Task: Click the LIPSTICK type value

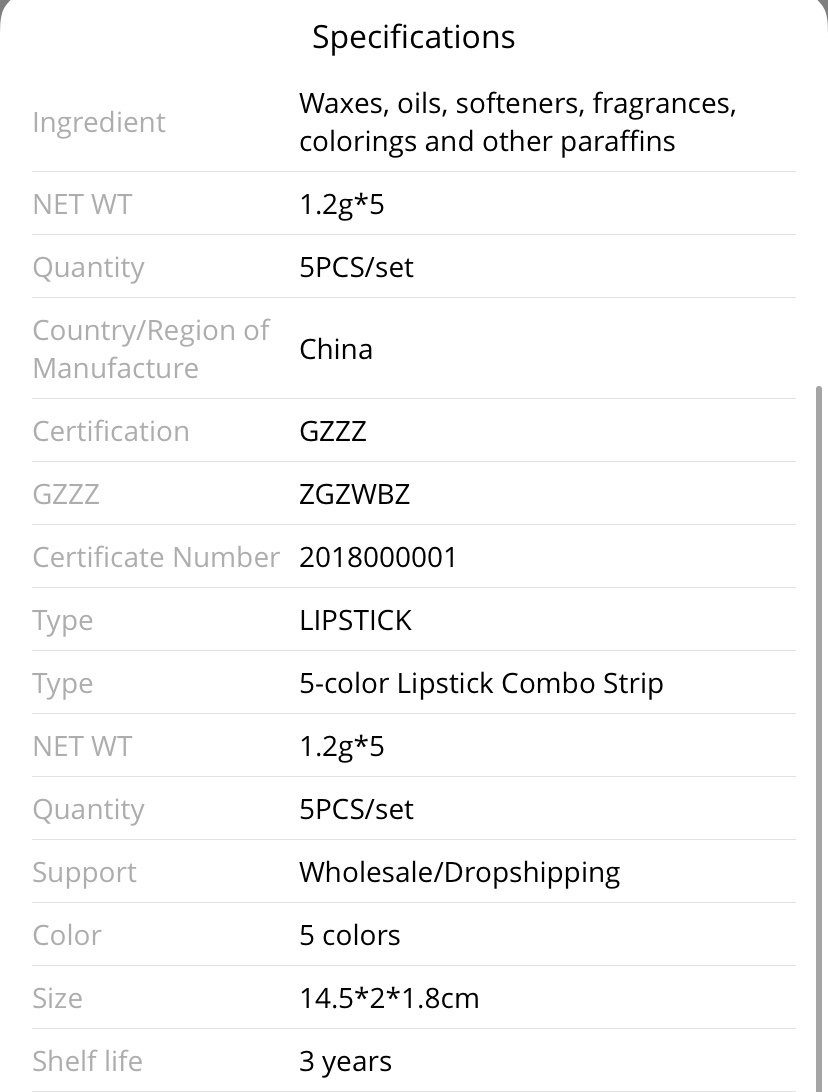Action: pos(355,621)
